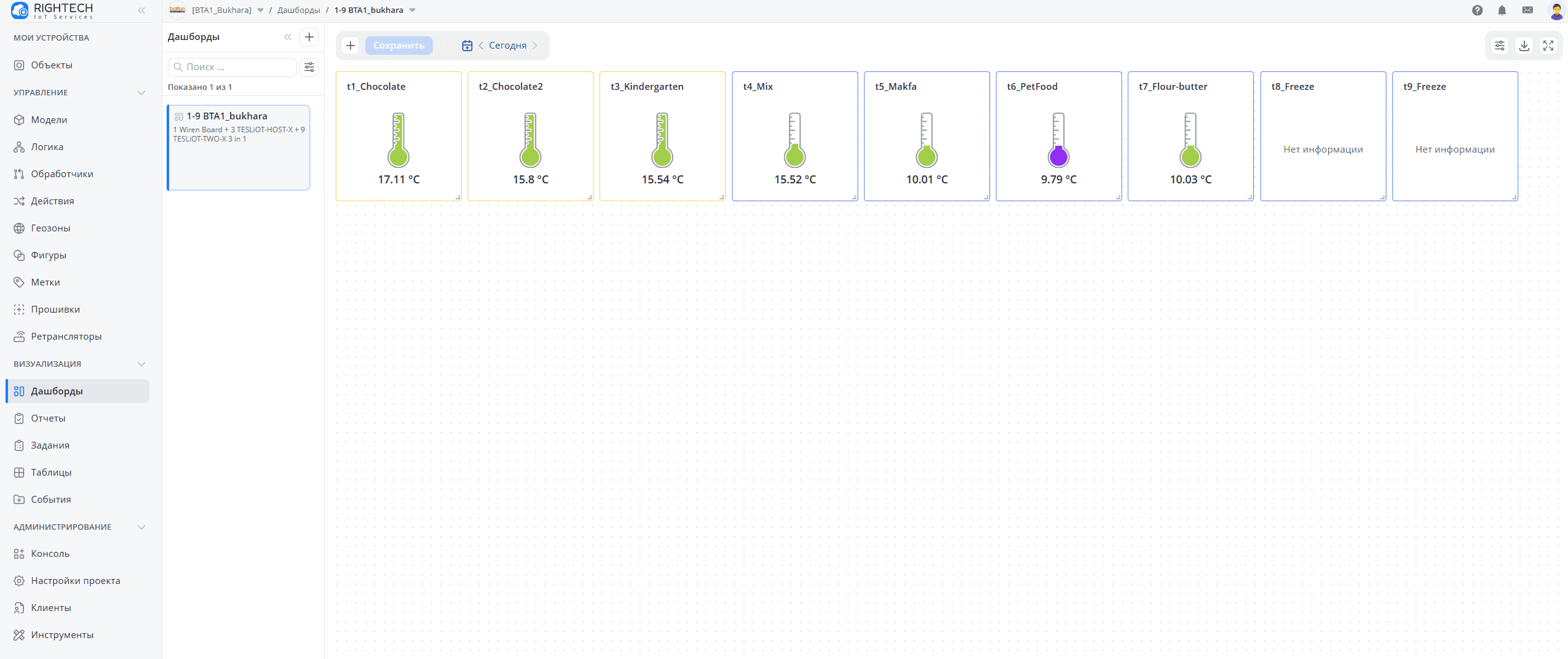1568x659 pixels.
Task: Click Дашборды breadcrumb link
Action: pos(298,10)
